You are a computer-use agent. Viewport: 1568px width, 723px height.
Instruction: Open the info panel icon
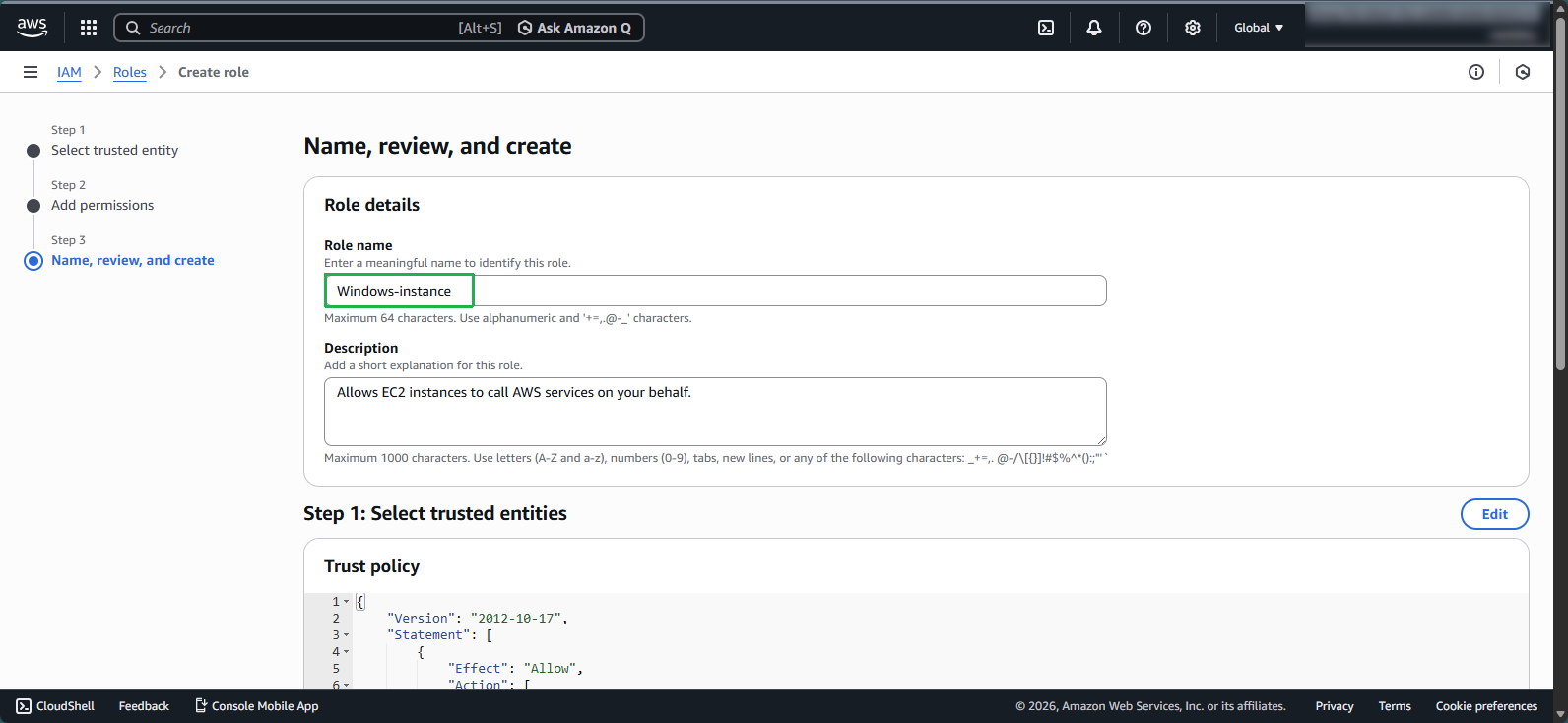1475,72
